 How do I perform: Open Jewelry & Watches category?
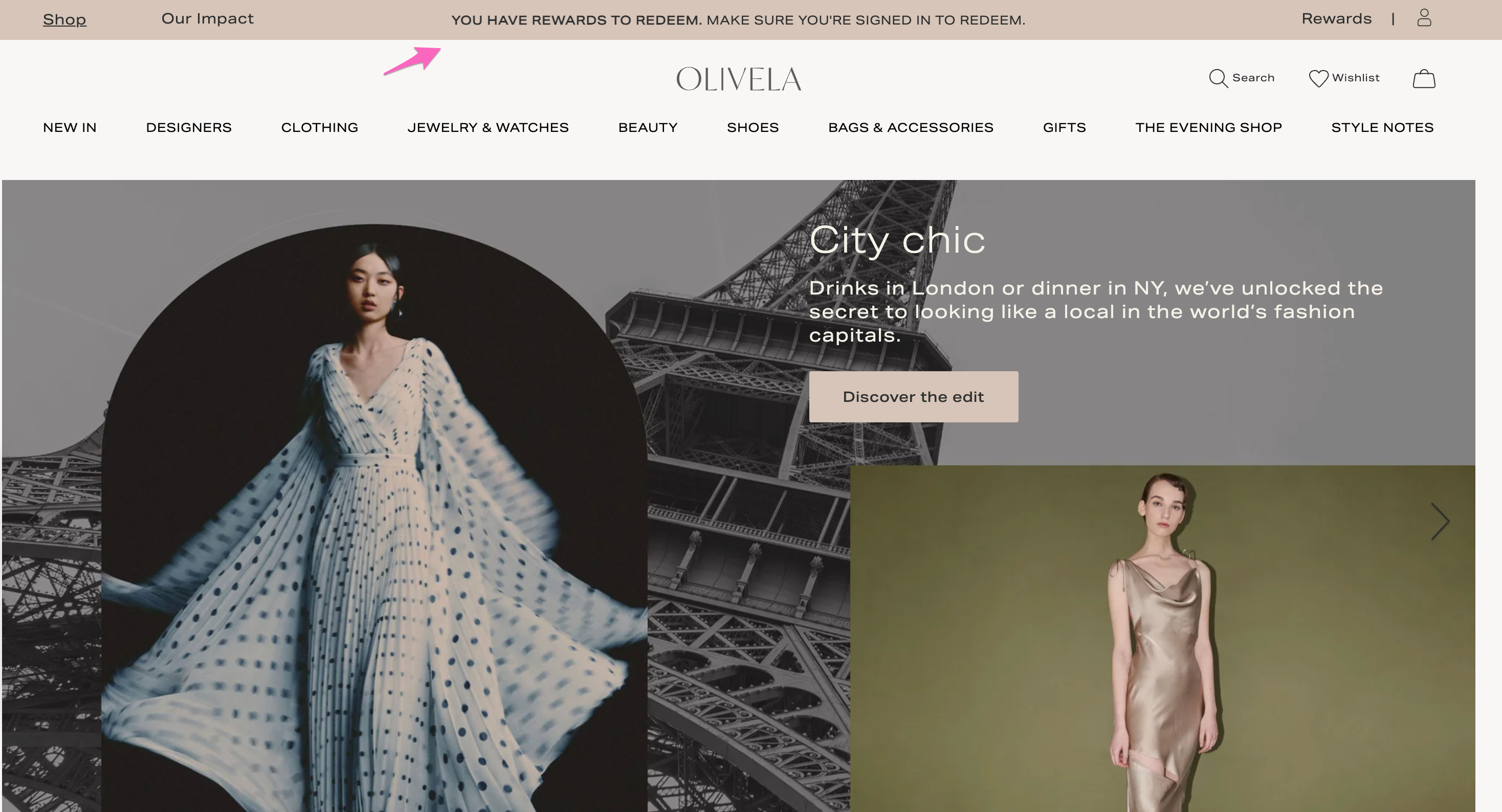tap(488, 128)
